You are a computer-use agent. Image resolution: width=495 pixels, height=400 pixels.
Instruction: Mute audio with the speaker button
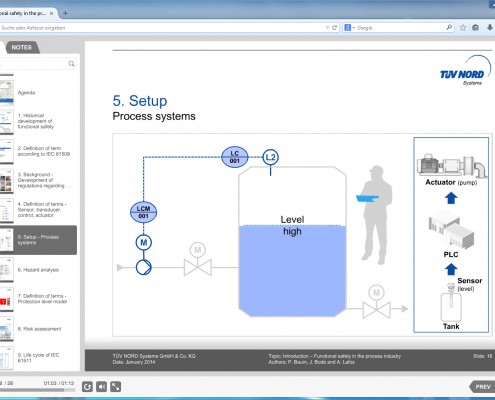point(101,387)
